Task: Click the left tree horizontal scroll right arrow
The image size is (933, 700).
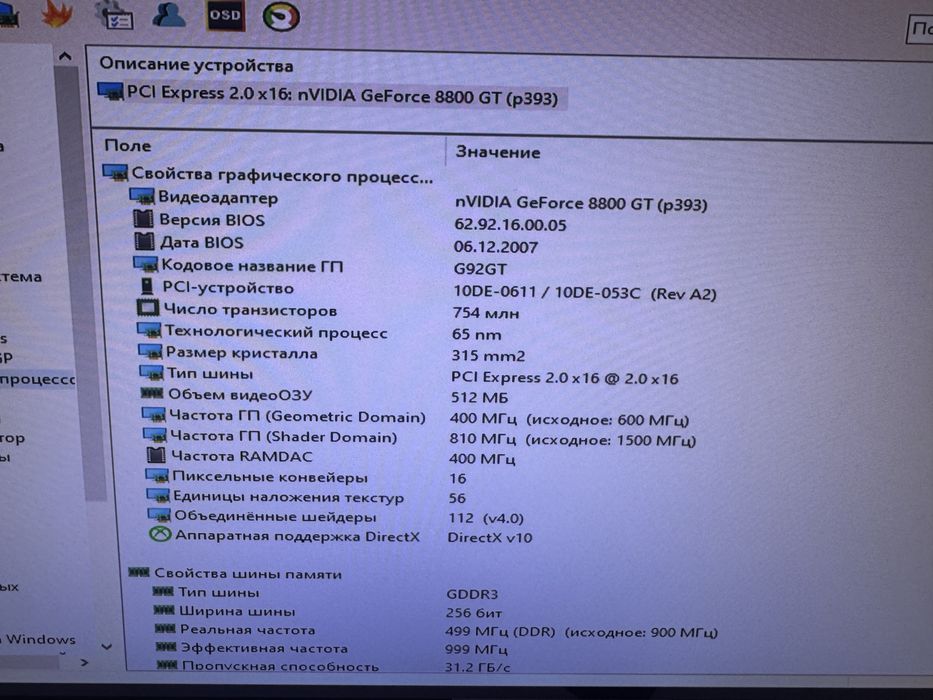Action: coord(84,662)
